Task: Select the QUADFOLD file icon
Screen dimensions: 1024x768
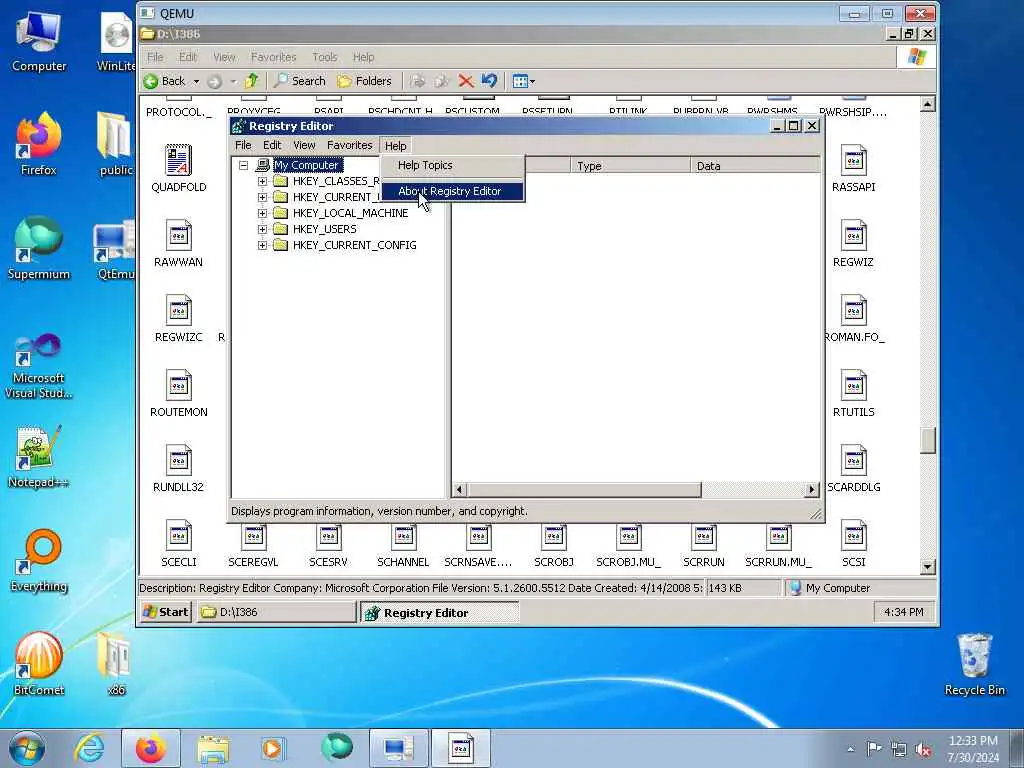Action: click(x=178, y=168)
